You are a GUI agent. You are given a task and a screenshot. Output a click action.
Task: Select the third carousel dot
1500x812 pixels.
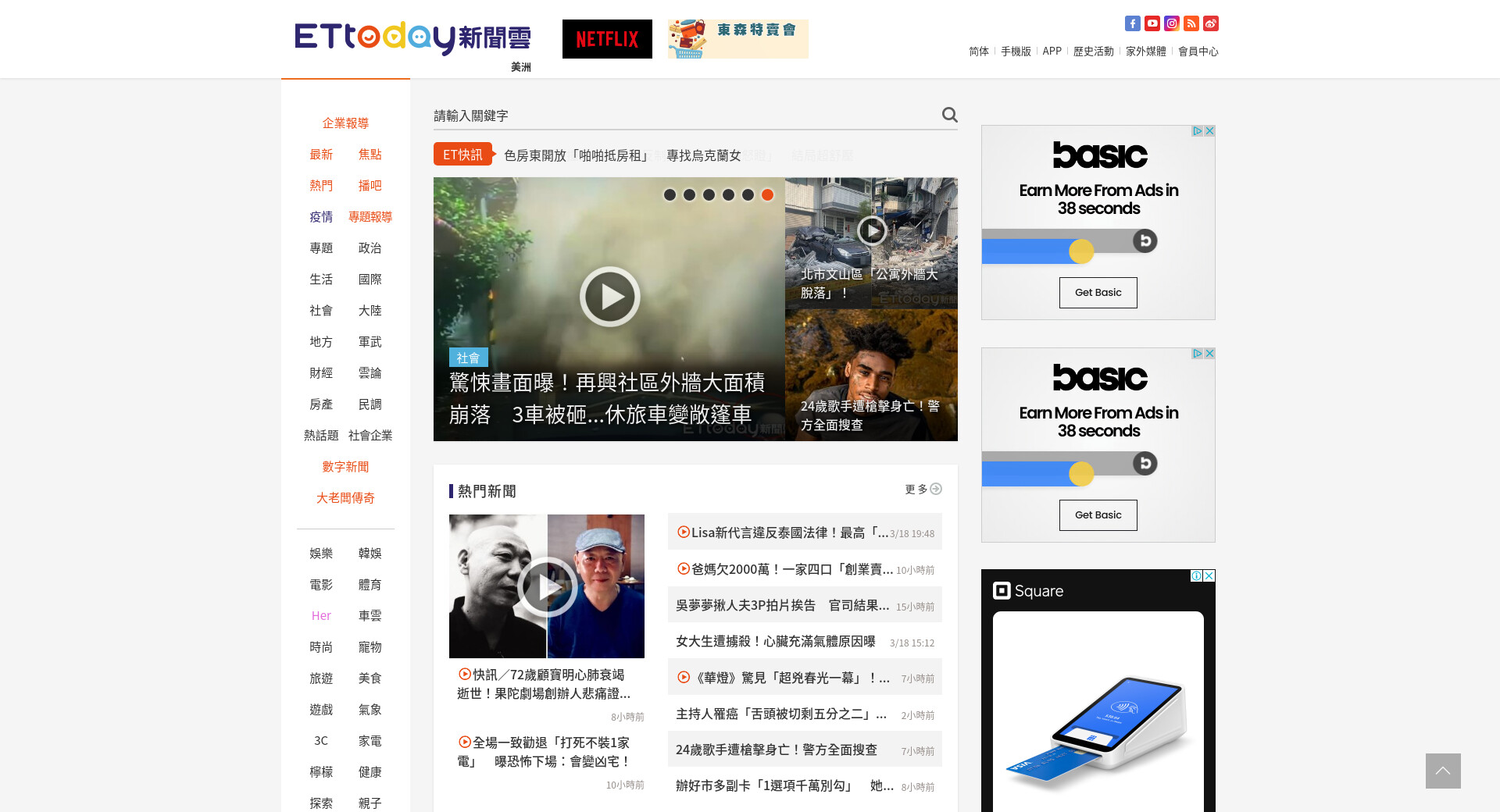pos(709,195)
